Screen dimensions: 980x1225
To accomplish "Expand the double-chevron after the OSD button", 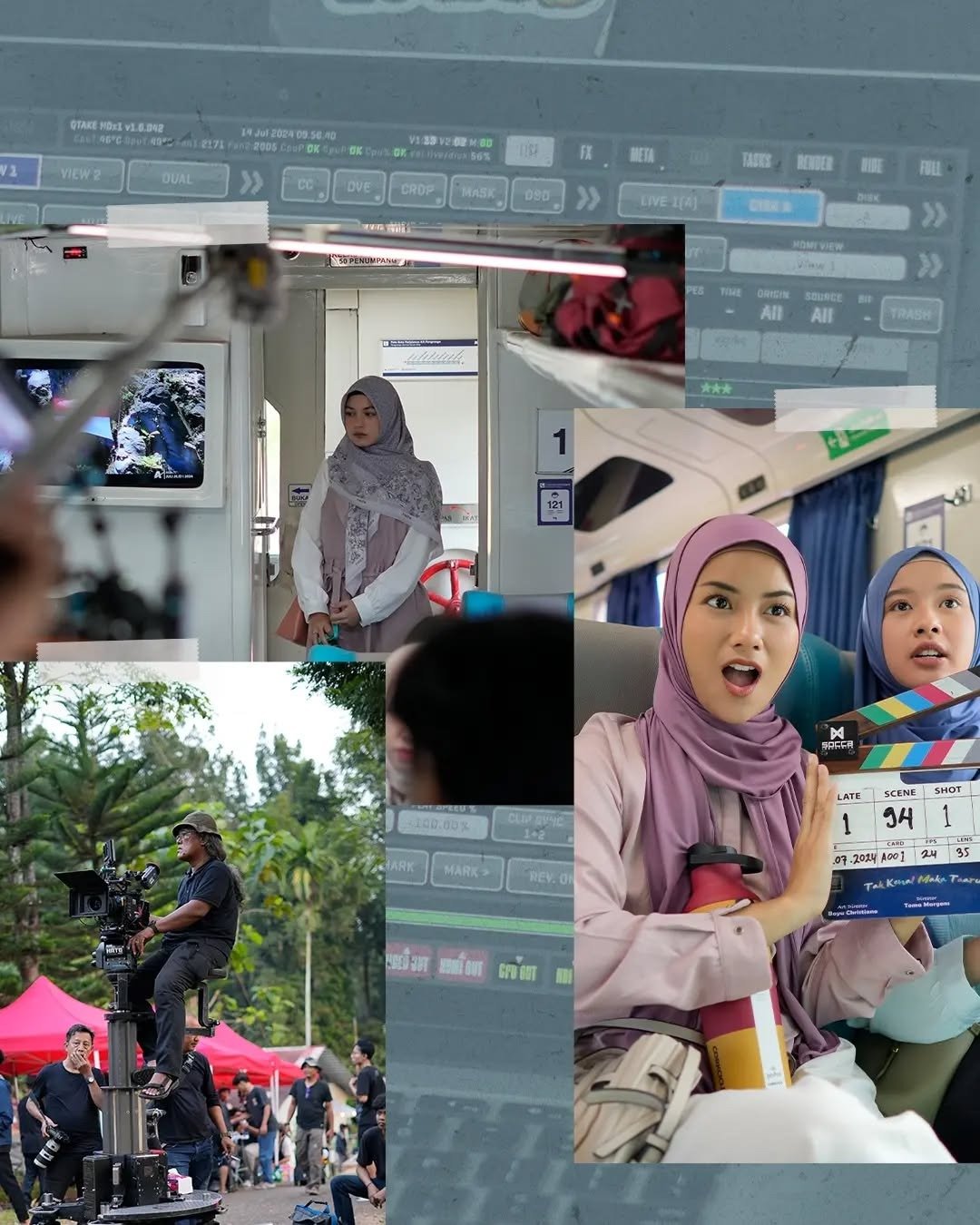I will point(588,198).
